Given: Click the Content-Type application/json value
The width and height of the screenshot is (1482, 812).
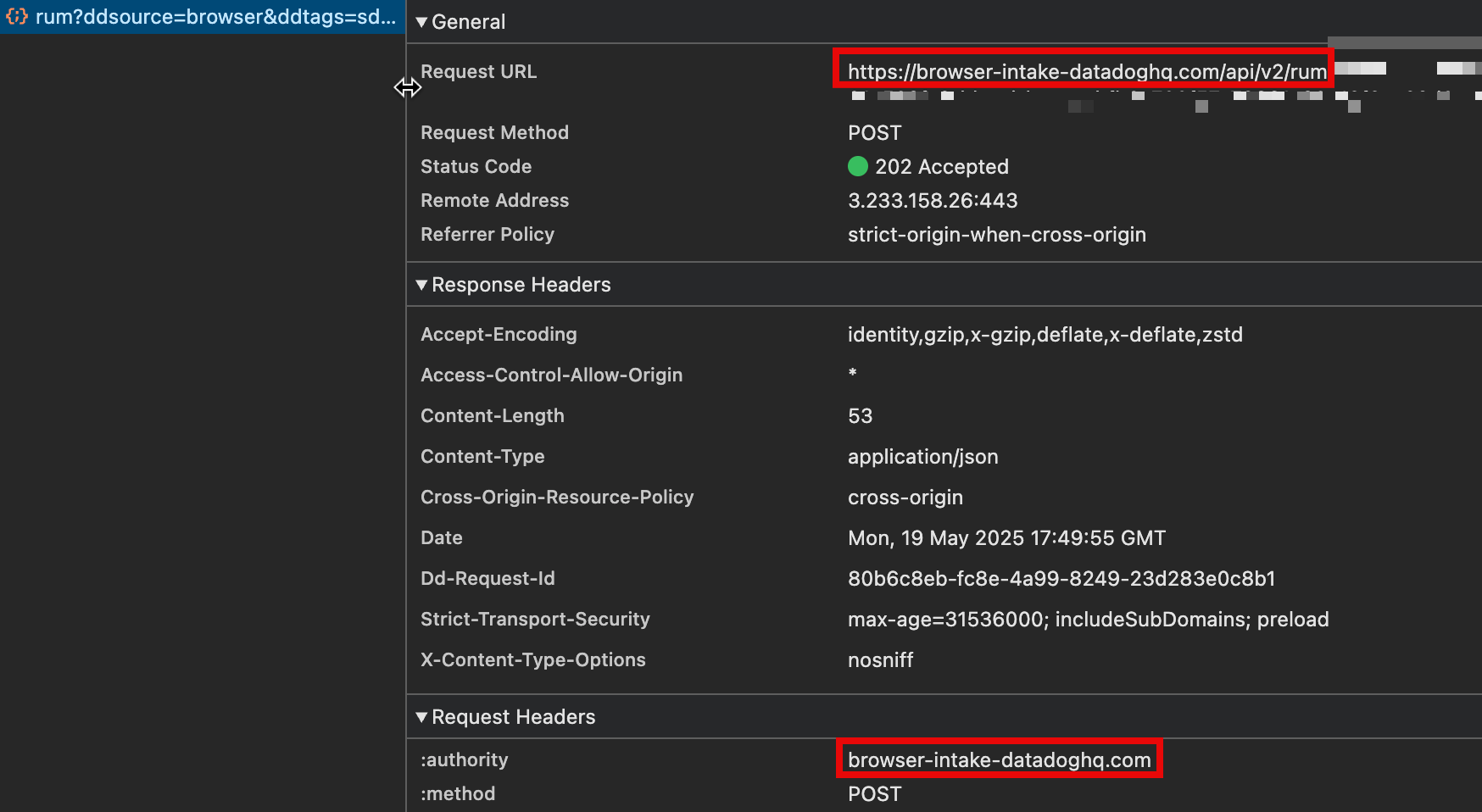Looking at the screenshot, I should (922, 457).
